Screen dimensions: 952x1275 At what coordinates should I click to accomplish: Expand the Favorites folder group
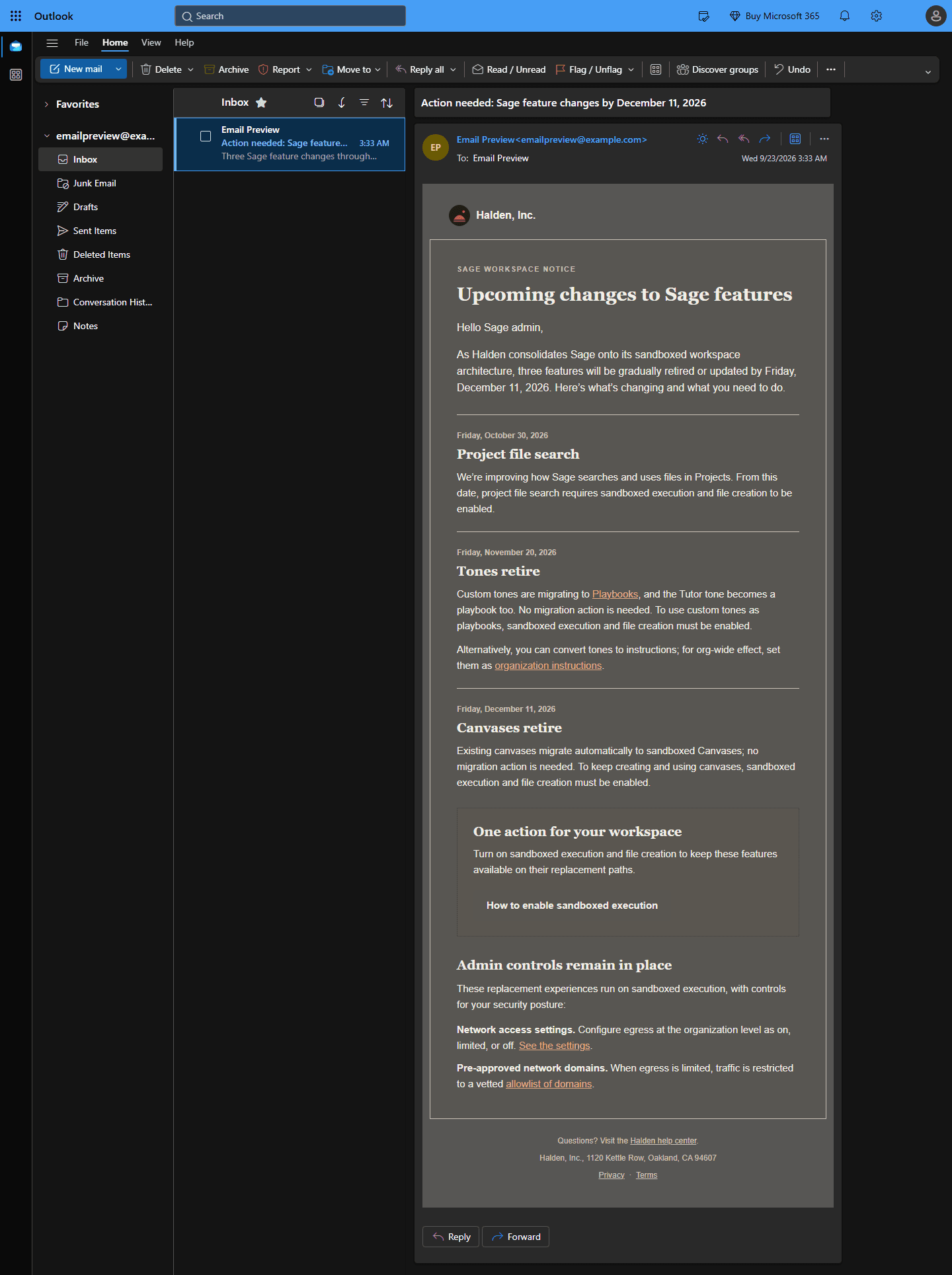pyautogui.click(x=46, y=104)
